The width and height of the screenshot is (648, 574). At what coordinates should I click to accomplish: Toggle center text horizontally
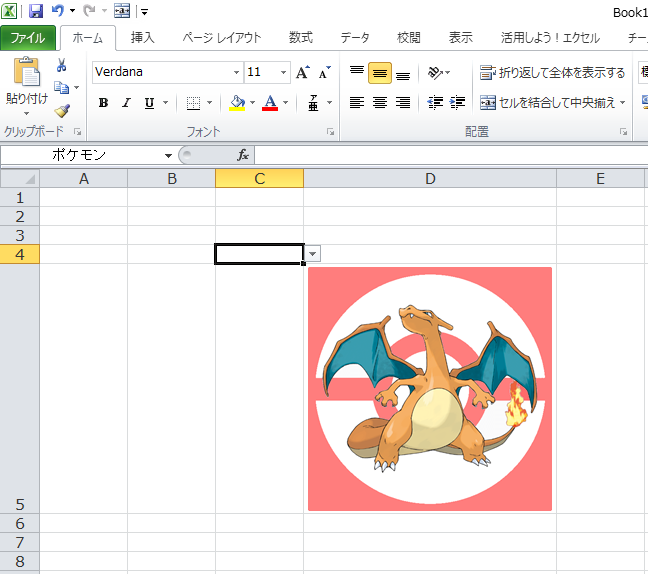point(380,102)
